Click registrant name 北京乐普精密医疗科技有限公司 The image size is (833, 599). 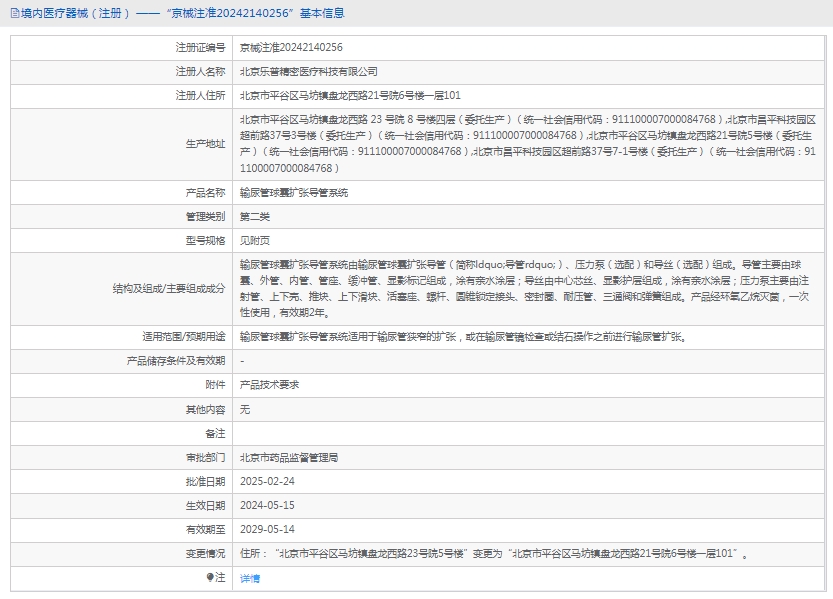coord(309,71)
